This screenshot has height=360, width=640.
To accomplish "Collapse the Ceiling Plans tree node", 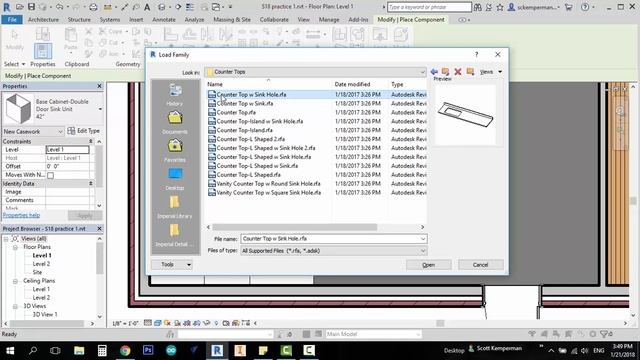I will [15, 281].
